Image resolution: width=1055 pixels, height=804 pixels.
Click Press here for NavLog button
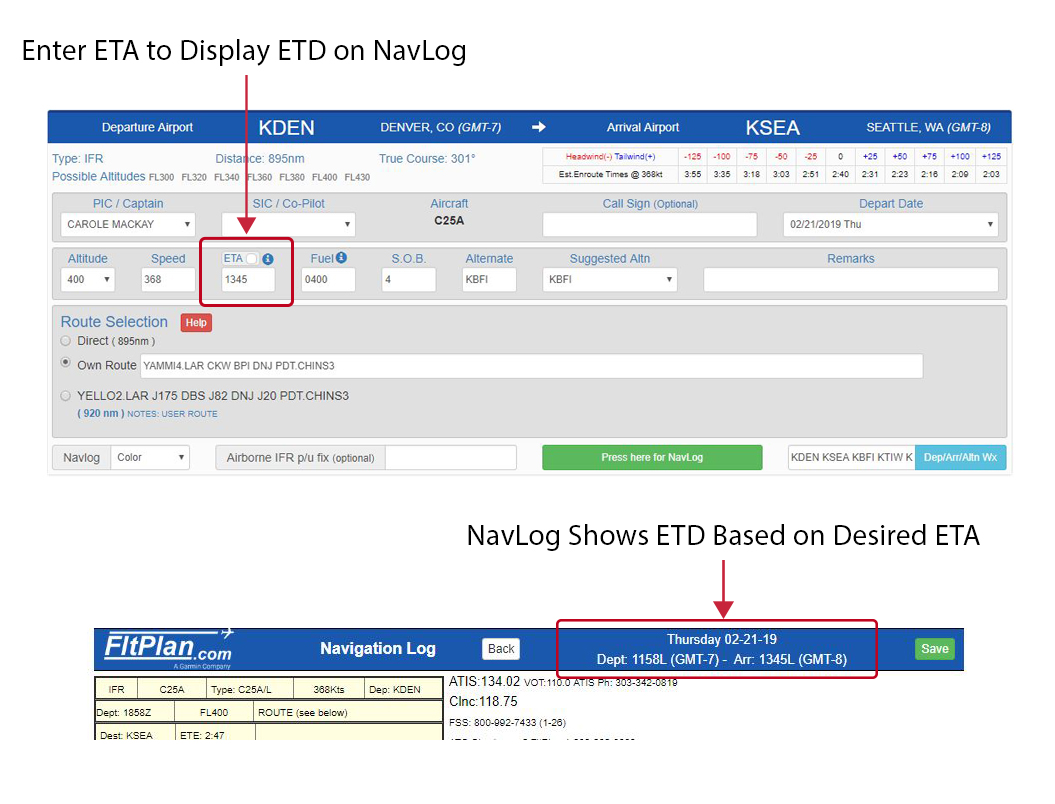tap(652, 458)
